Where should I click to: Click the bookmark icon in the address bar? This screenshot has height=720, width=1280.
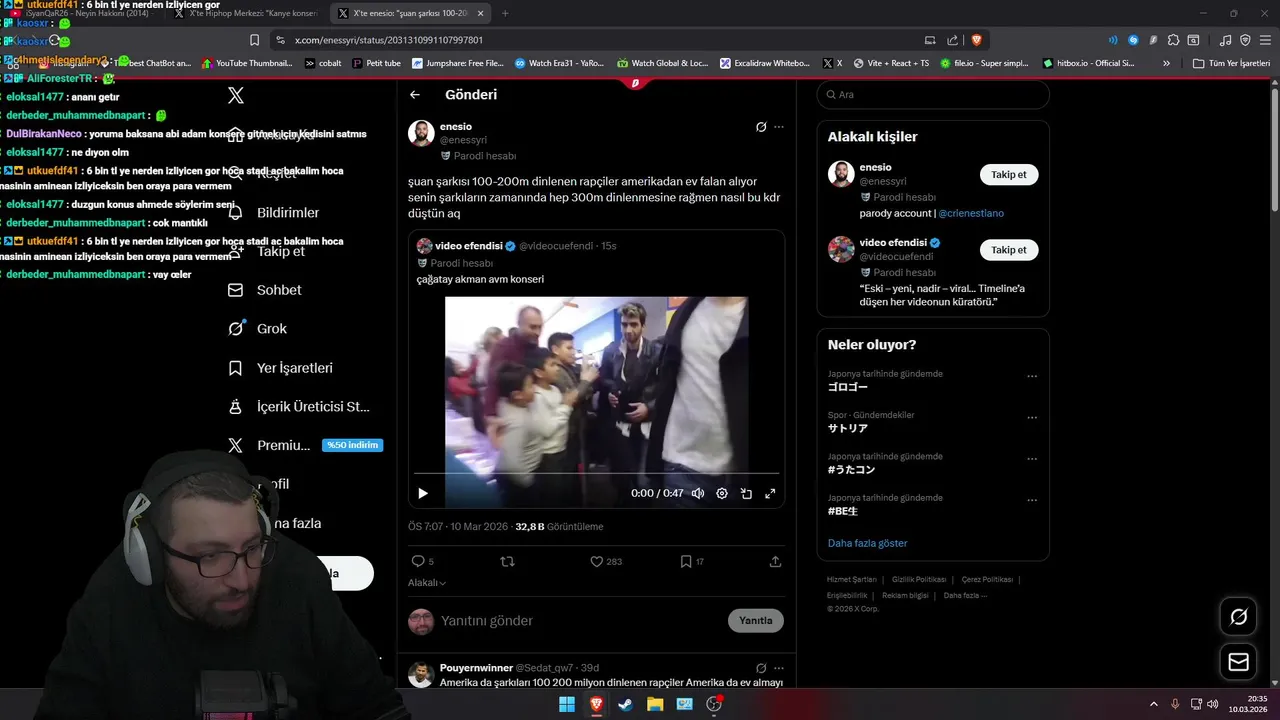255,40
